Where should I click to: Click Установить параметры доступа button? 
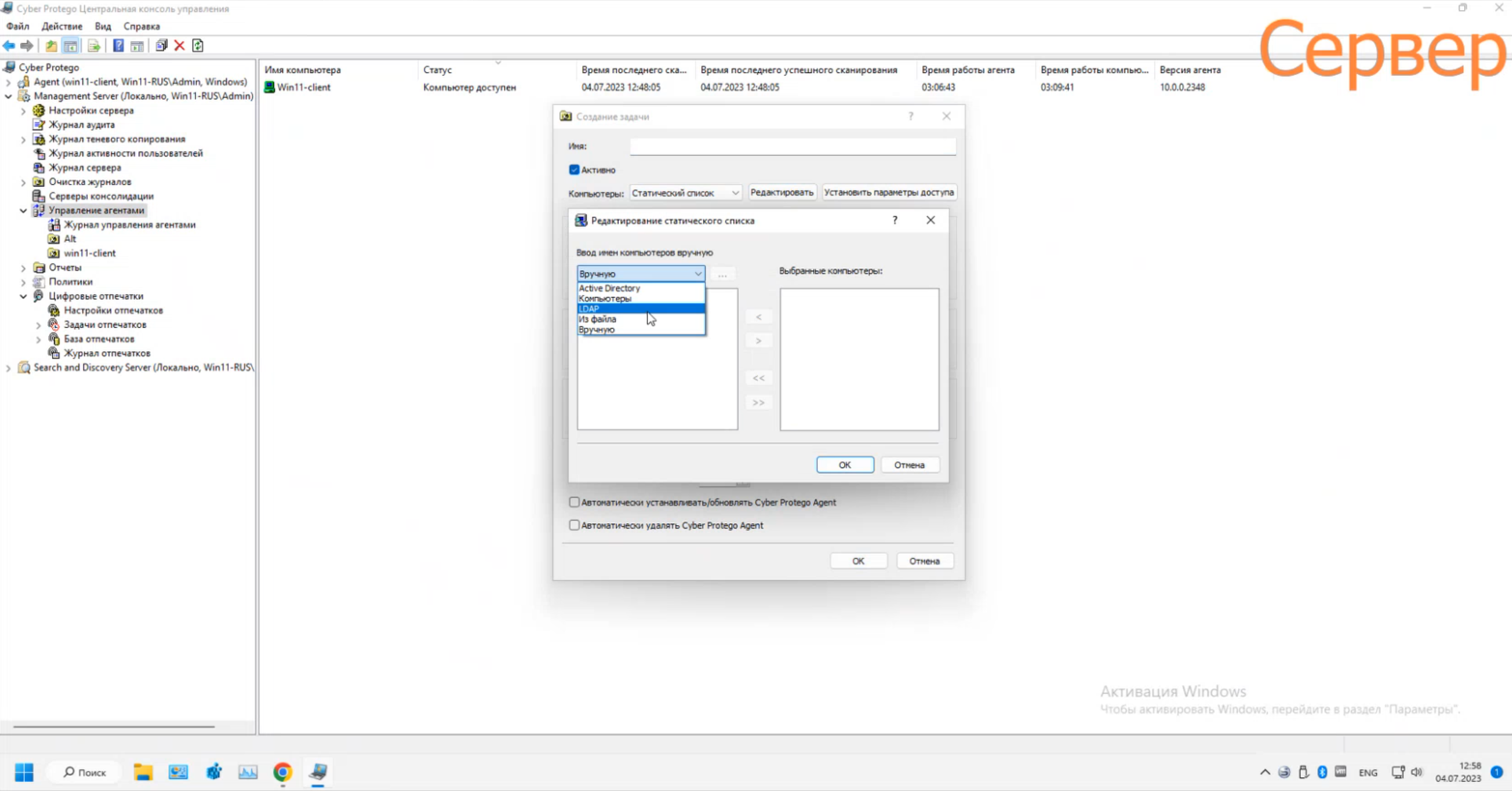[x=889, y=192]
